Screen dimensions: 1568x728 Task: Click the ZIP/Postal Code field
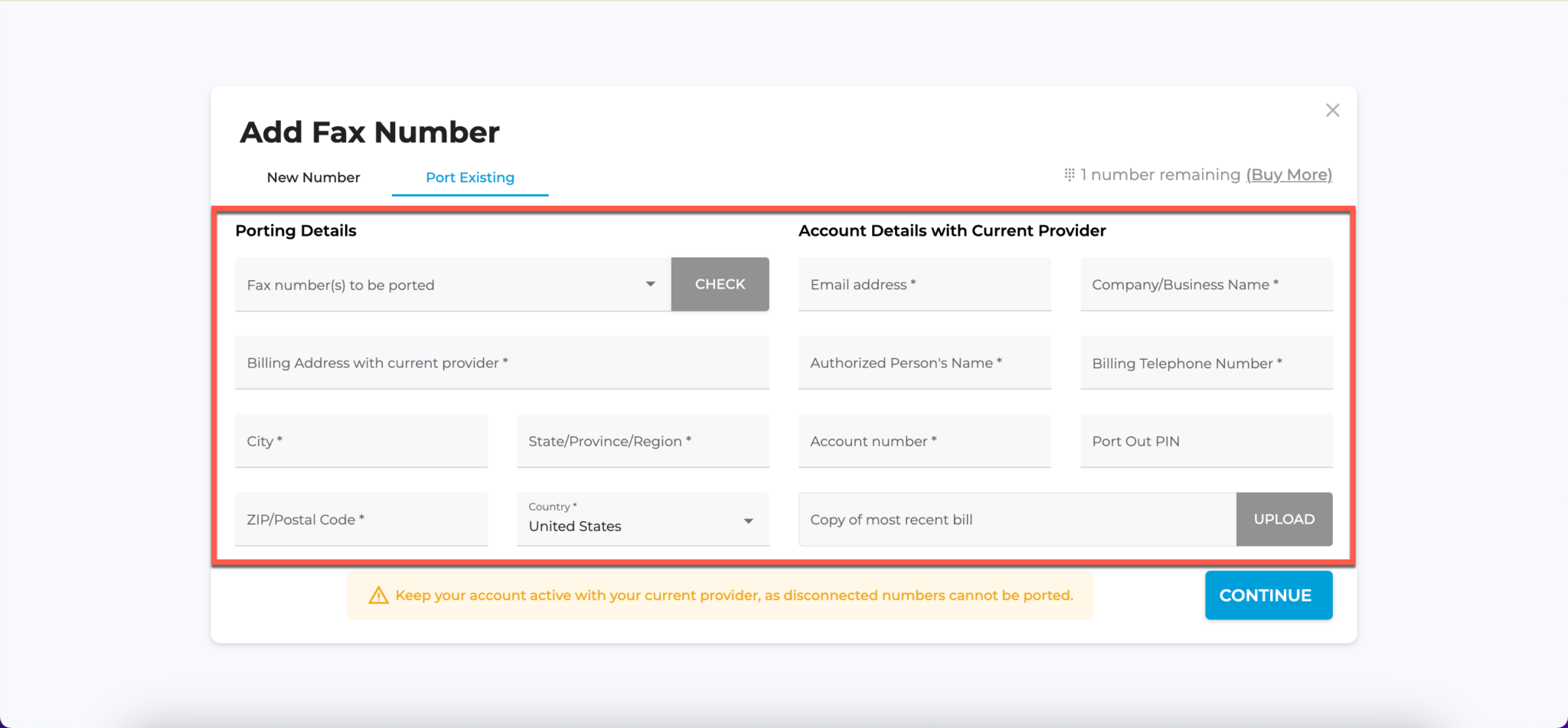(361, 519)
